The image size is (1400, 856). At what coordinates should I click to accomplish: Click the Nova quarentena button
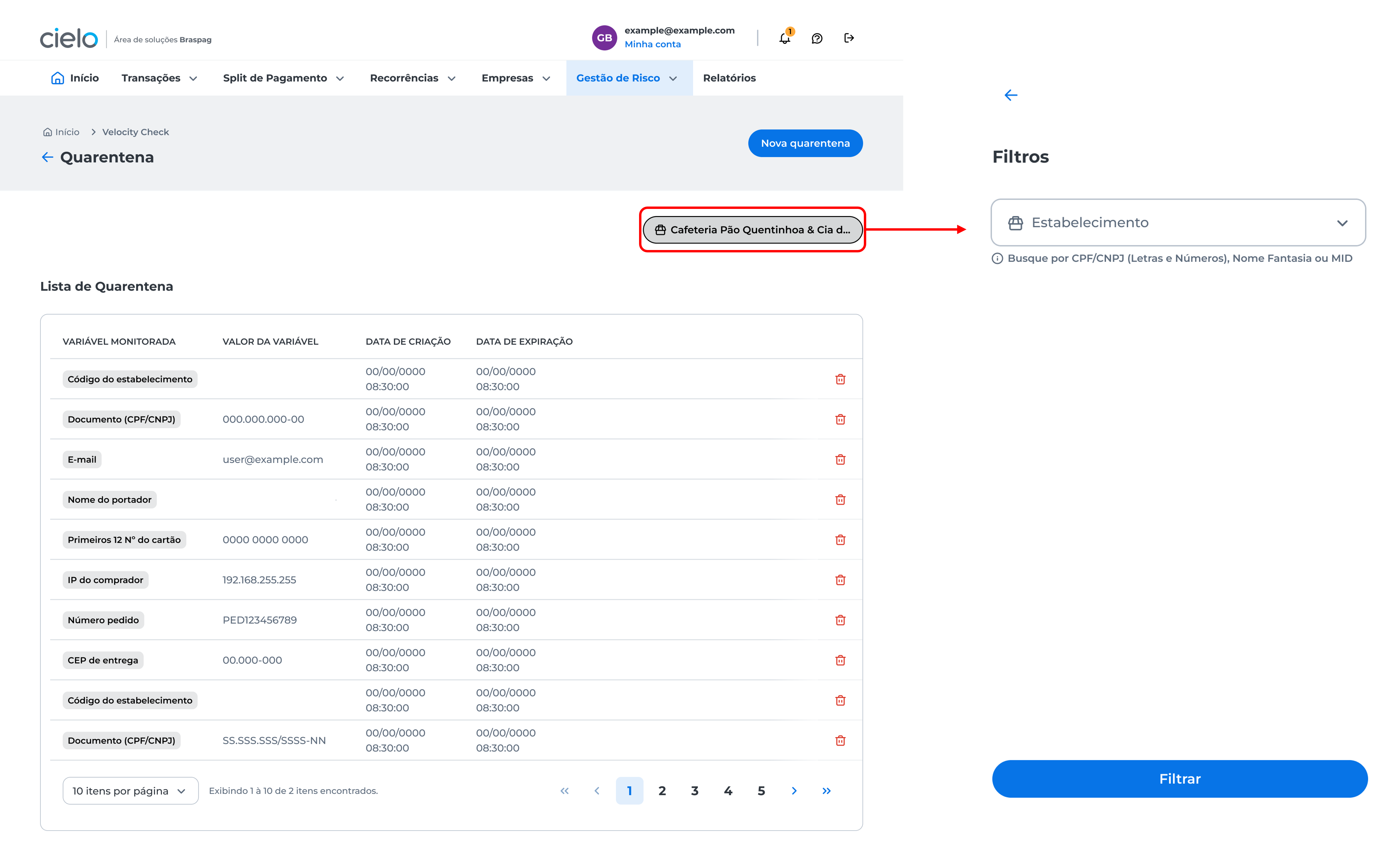tap(805, 143)
